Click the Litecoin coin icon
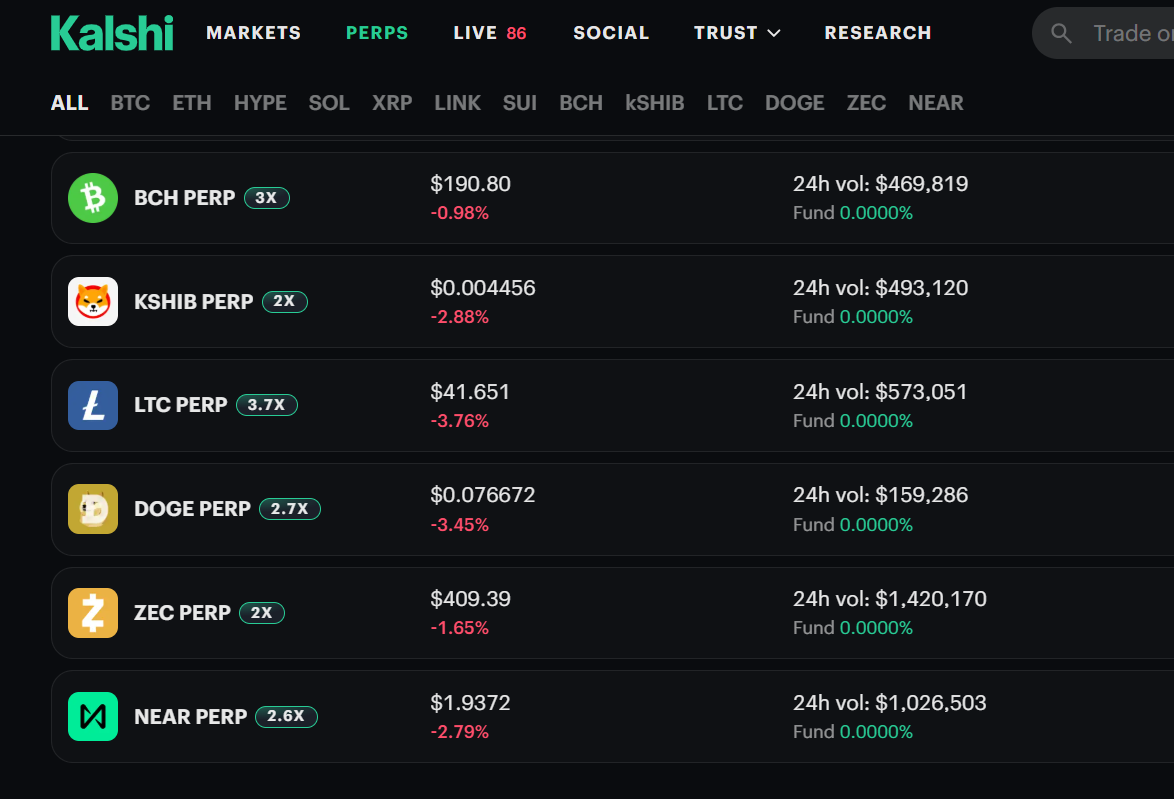The width and height of the screenshot is (1174, 799). [93, 405]
